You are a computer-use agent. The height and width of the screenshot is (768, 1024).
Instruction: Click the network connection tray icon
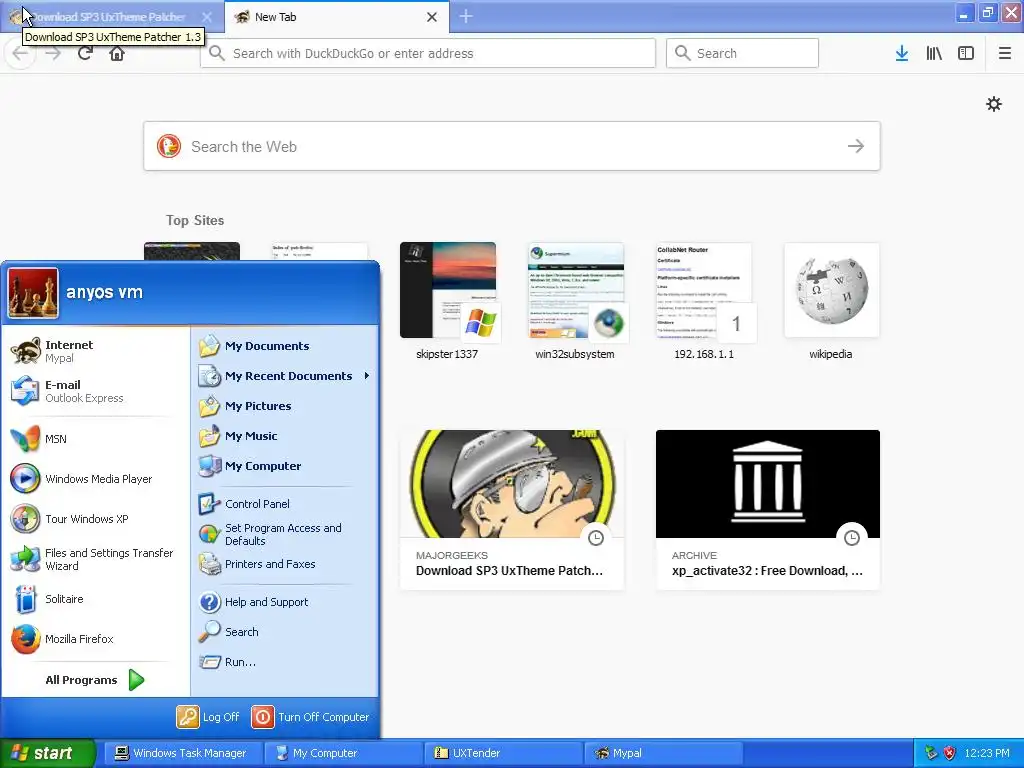coord(931,754)
